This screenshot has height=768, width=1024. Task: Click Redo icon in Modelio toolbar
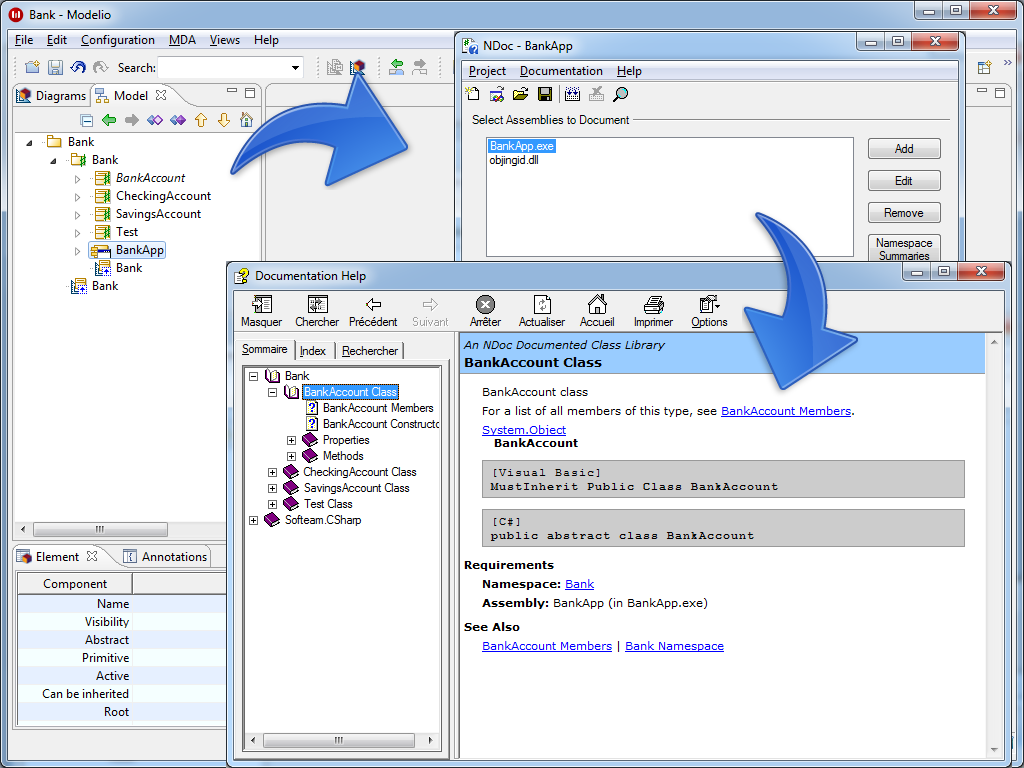pyautogui.click(x=100, y=67)
